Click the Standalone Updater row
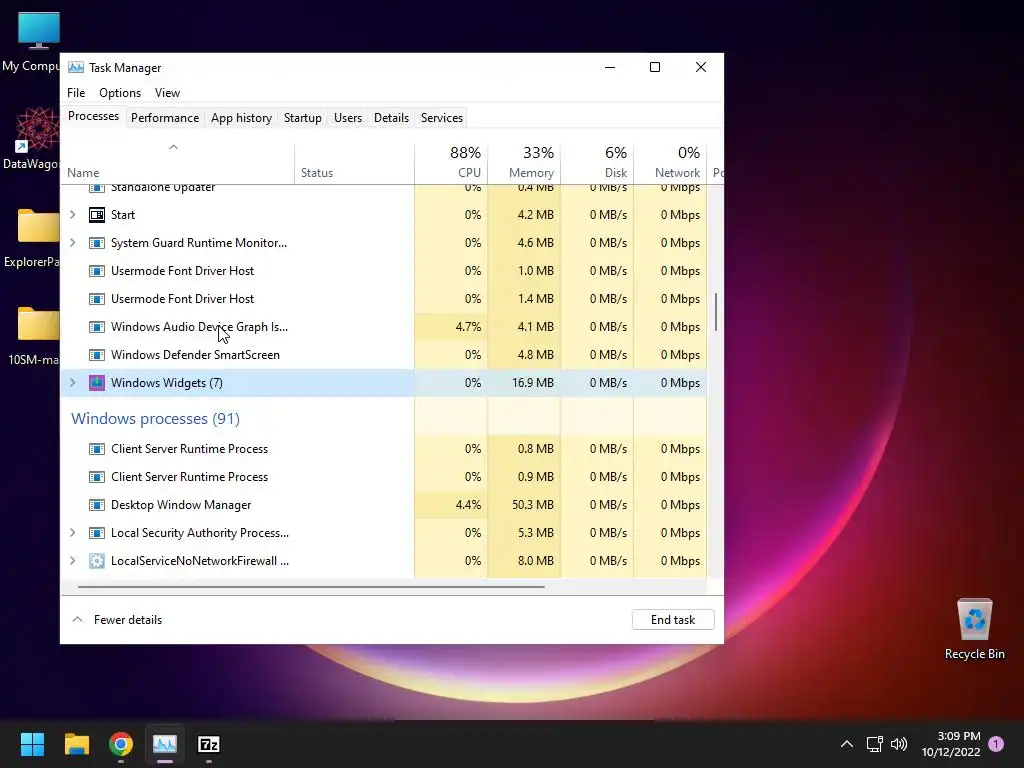1024x768 pixels. tap(384, 189)
